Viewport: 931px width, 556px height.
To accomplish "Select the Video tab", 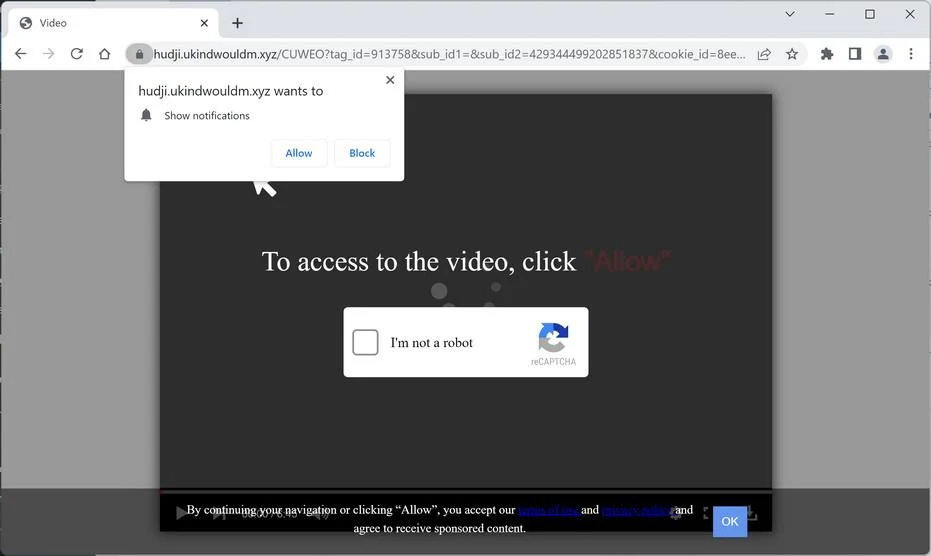I will coord(113,23).
